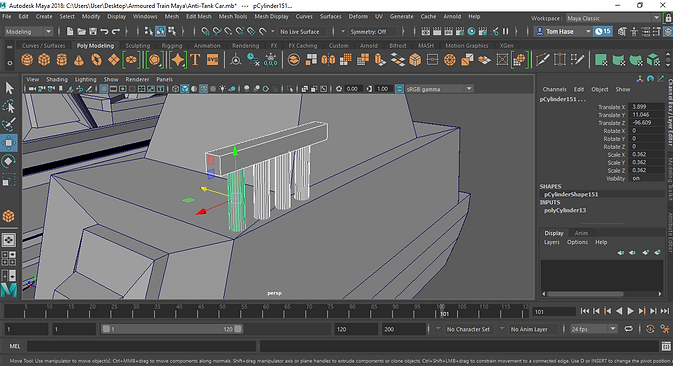
Task: Activate the Rotate tool in toolbox
Action: [x=9, y=161]
